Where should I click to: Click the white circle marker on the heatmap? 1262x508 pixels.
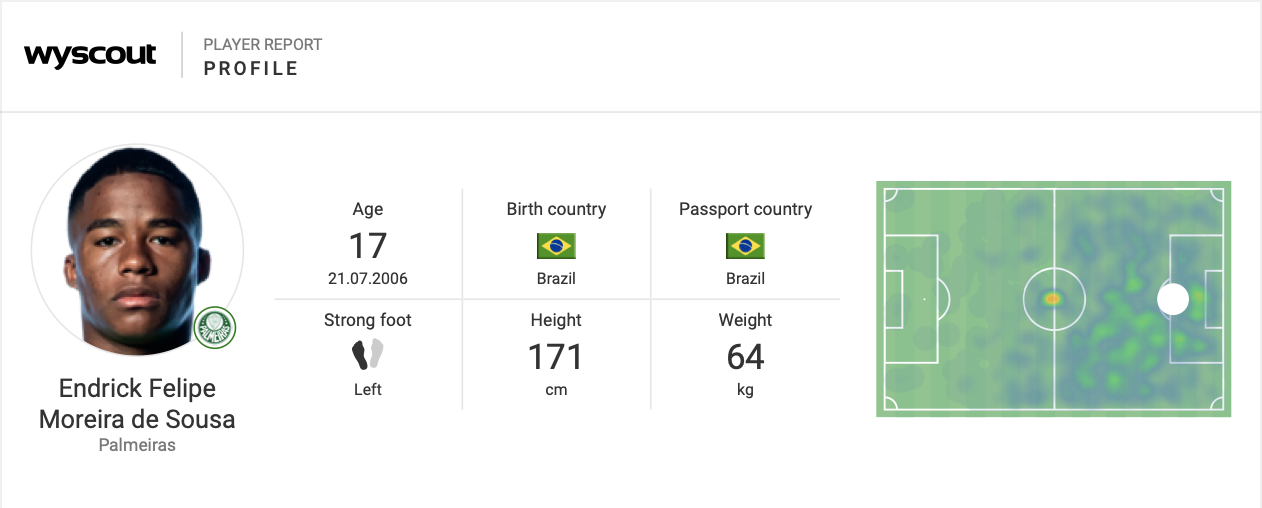1173,299
